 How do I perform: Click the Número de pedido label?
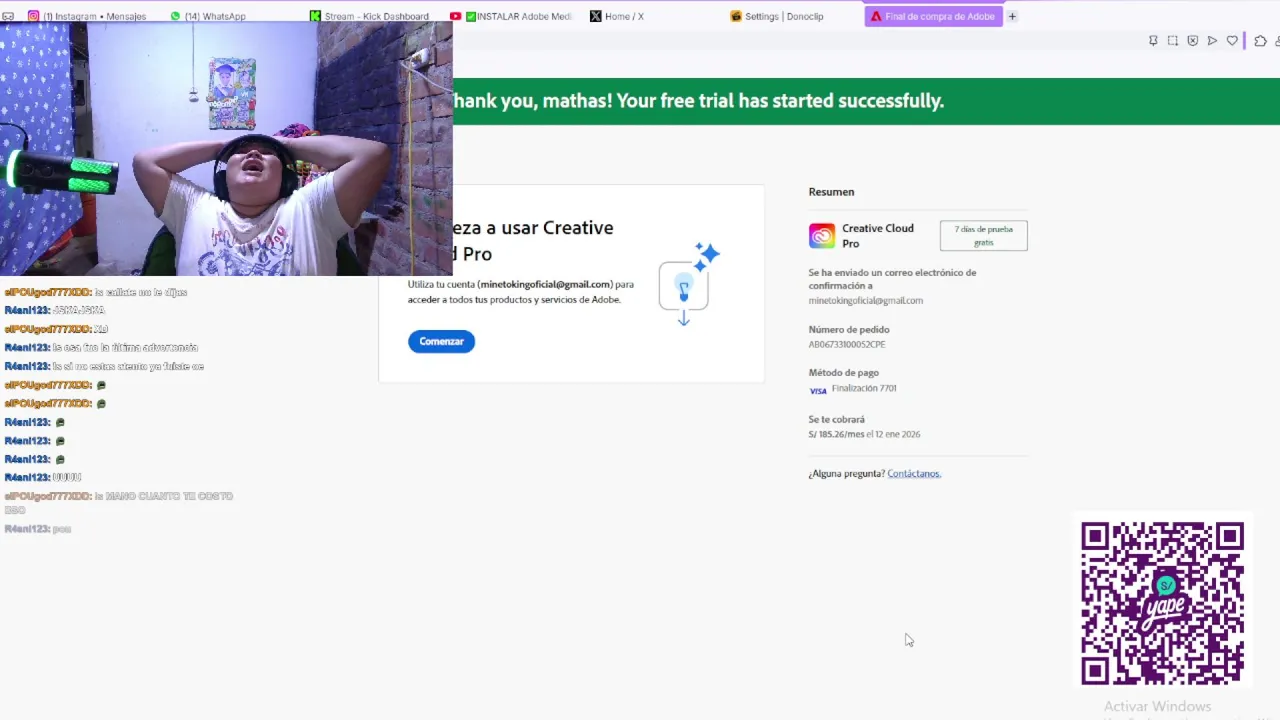[849, 330]
